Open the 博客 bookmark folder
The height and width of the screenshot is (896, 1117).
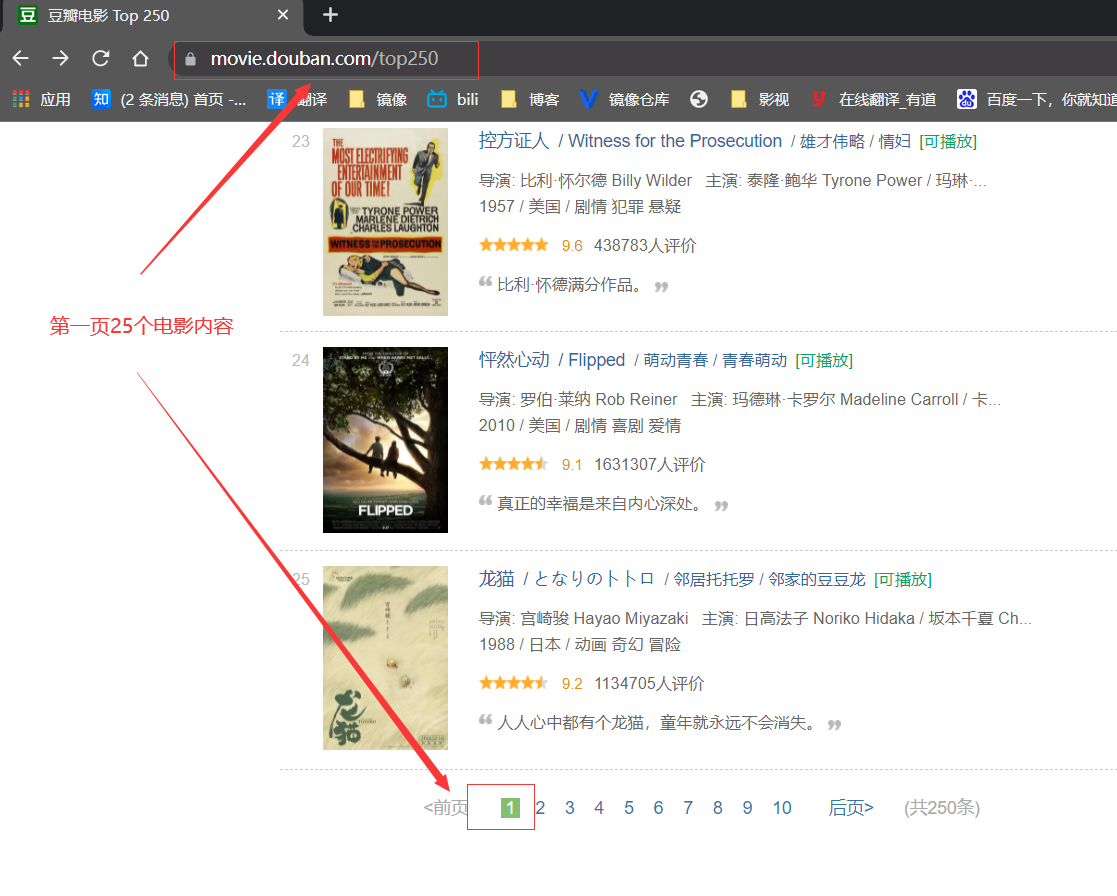(530, 100)
